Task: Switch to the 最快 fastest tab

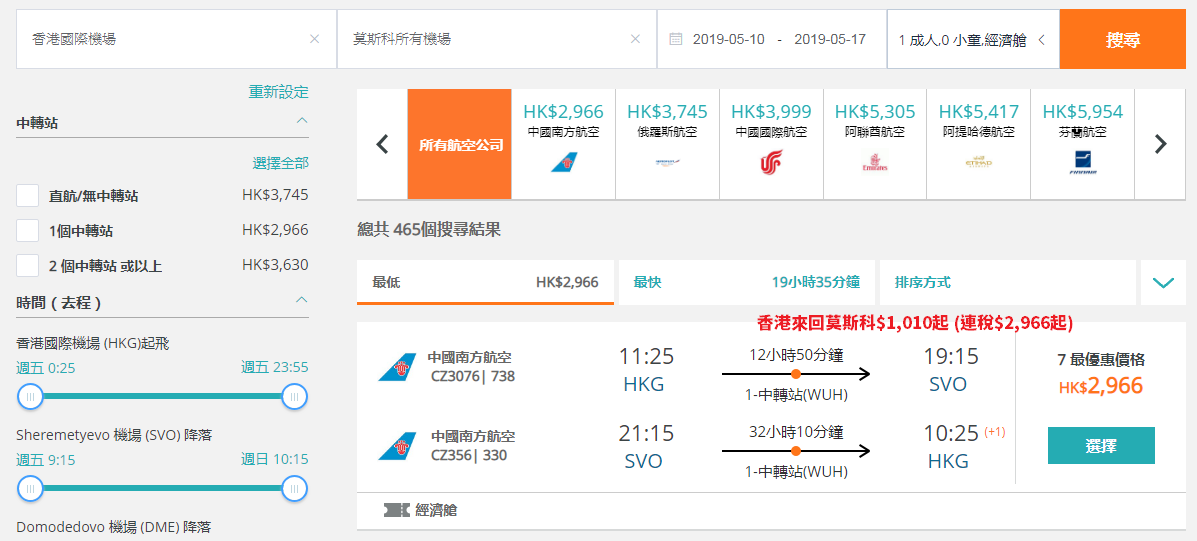Action: click(x=747, y=282)
